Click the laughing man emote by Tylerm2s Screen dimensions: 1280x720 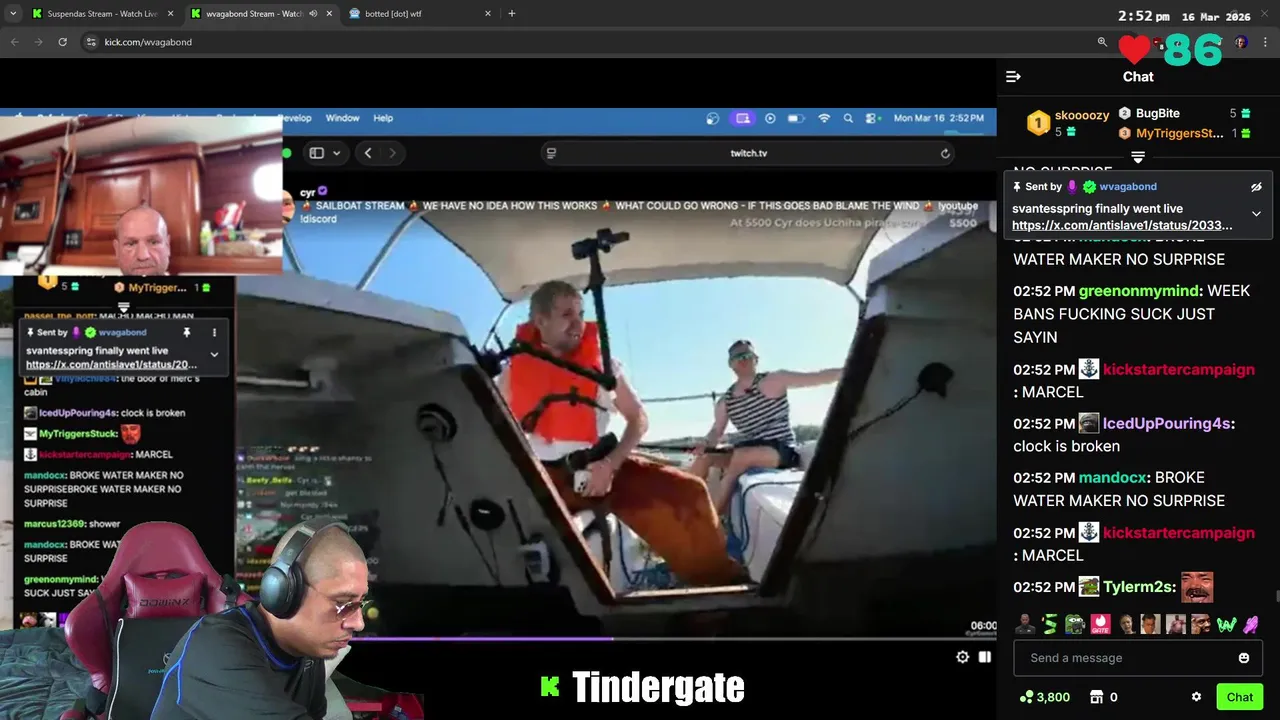1197,587
